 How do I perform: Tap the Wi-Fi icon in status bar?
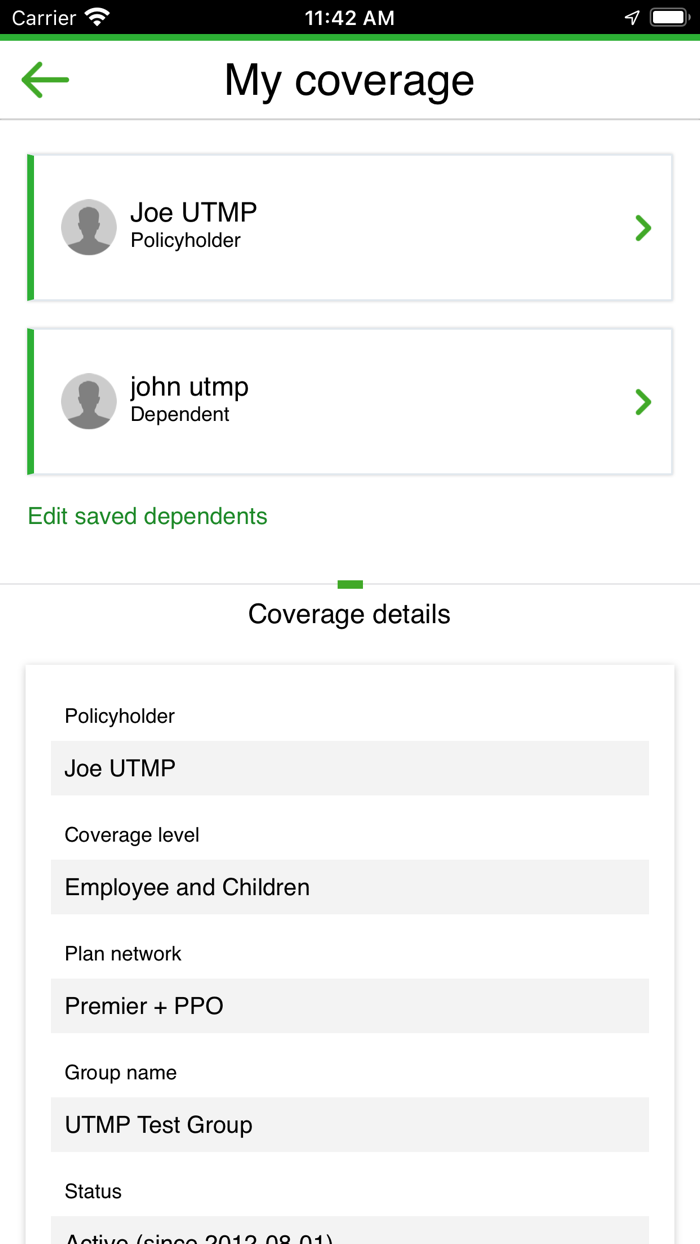[95, 17]
